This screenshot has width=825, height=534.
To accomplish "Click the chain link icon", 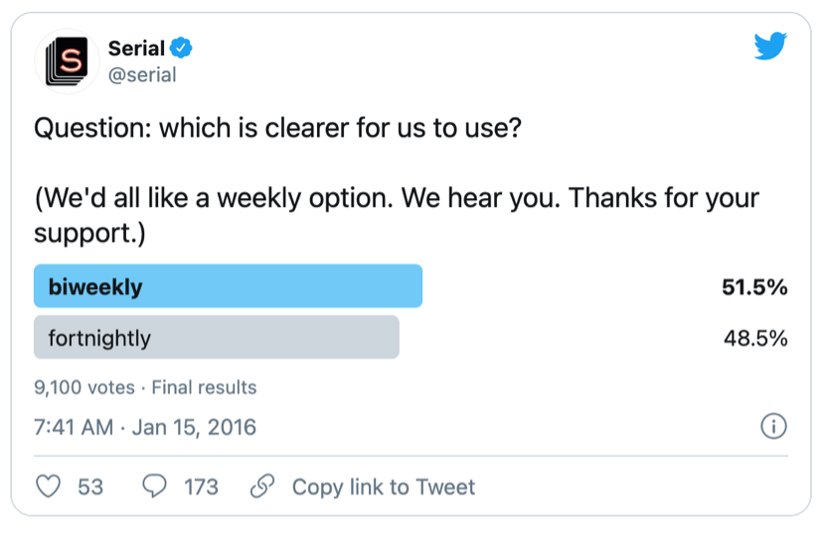I will click(x=262, y=487).
